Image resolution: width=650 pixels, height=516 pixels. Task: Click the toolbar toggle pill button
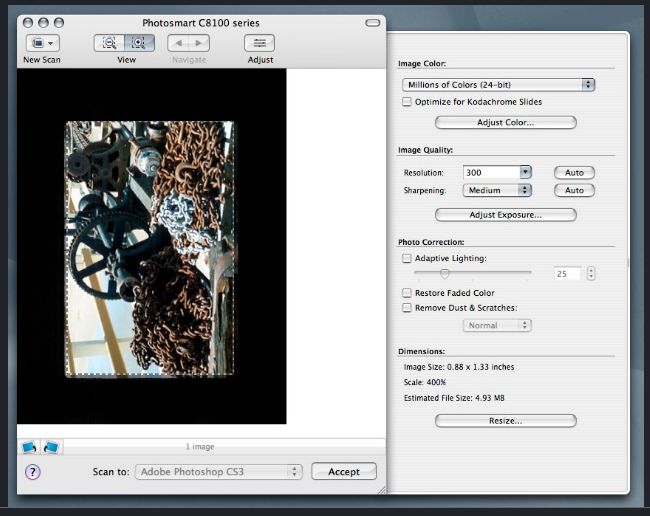tap(372, 22)
